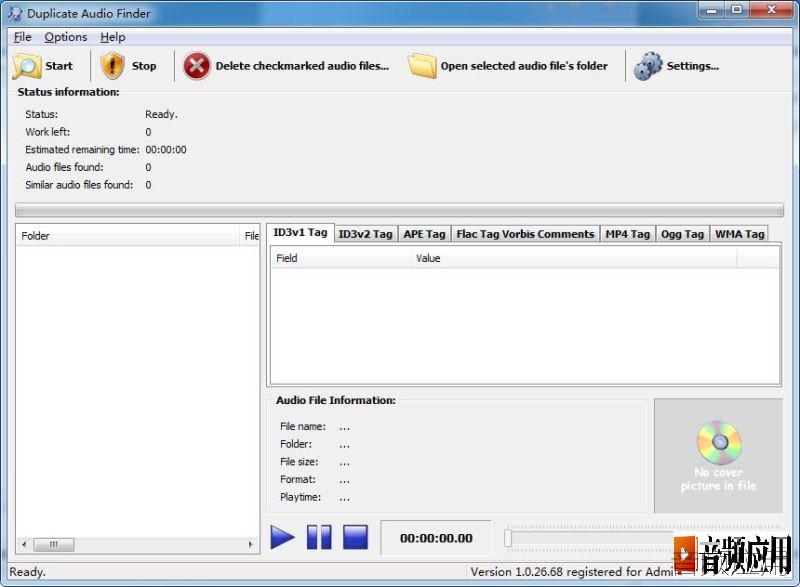Open the Options menu
Viewport: 800px width, 587px height.
point(66,37)
